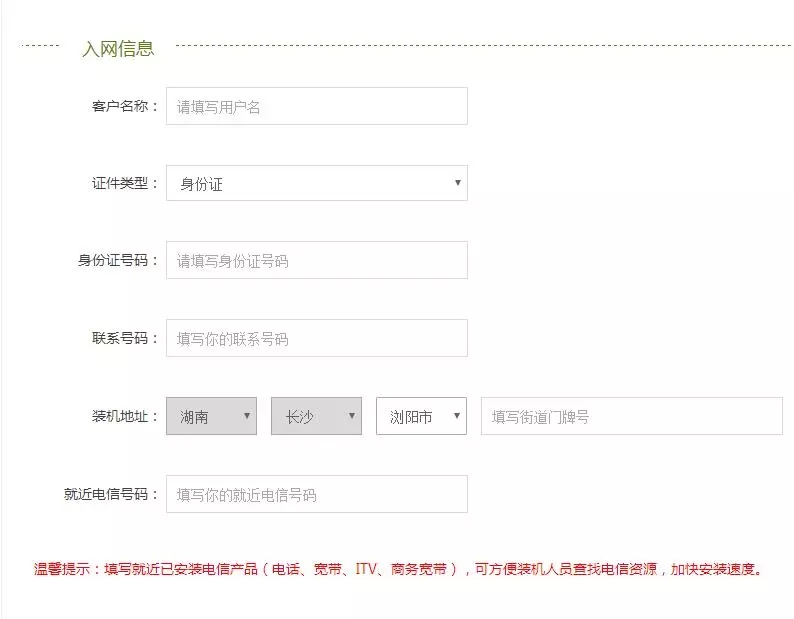
Task: Click the red 温馨提示 notice text
Action: (x=398, y=569)
